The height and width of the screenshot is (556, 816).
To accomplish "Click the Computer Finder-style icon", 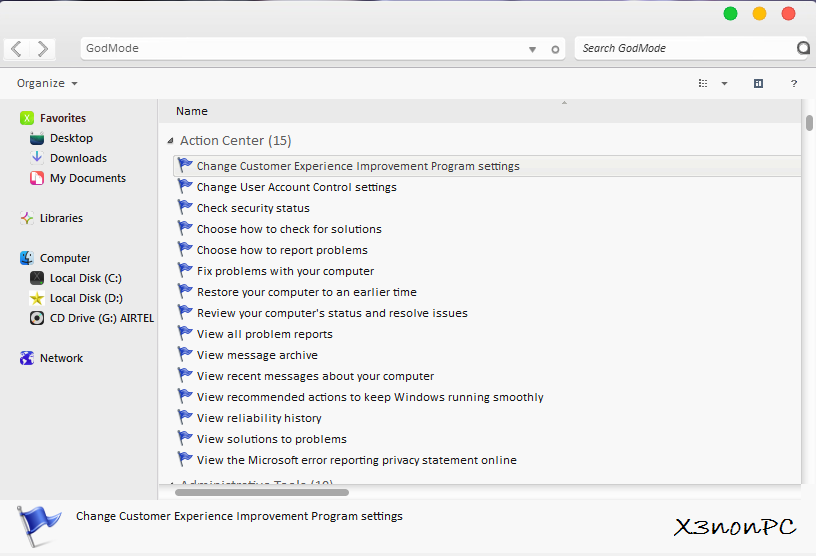I will (x=27, y=258).
